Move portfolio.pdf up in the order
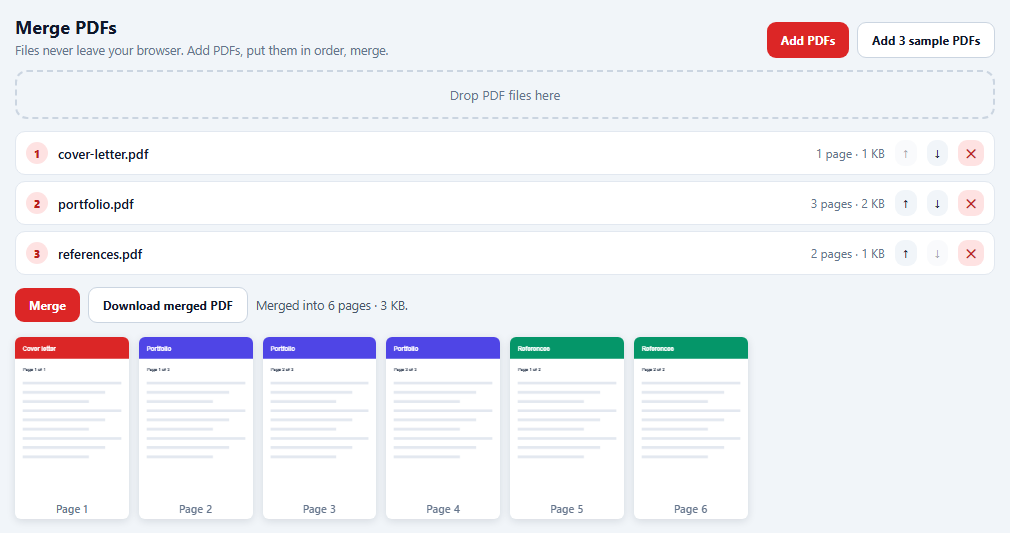The image size is (1010, 533). [x=906, y=204]
